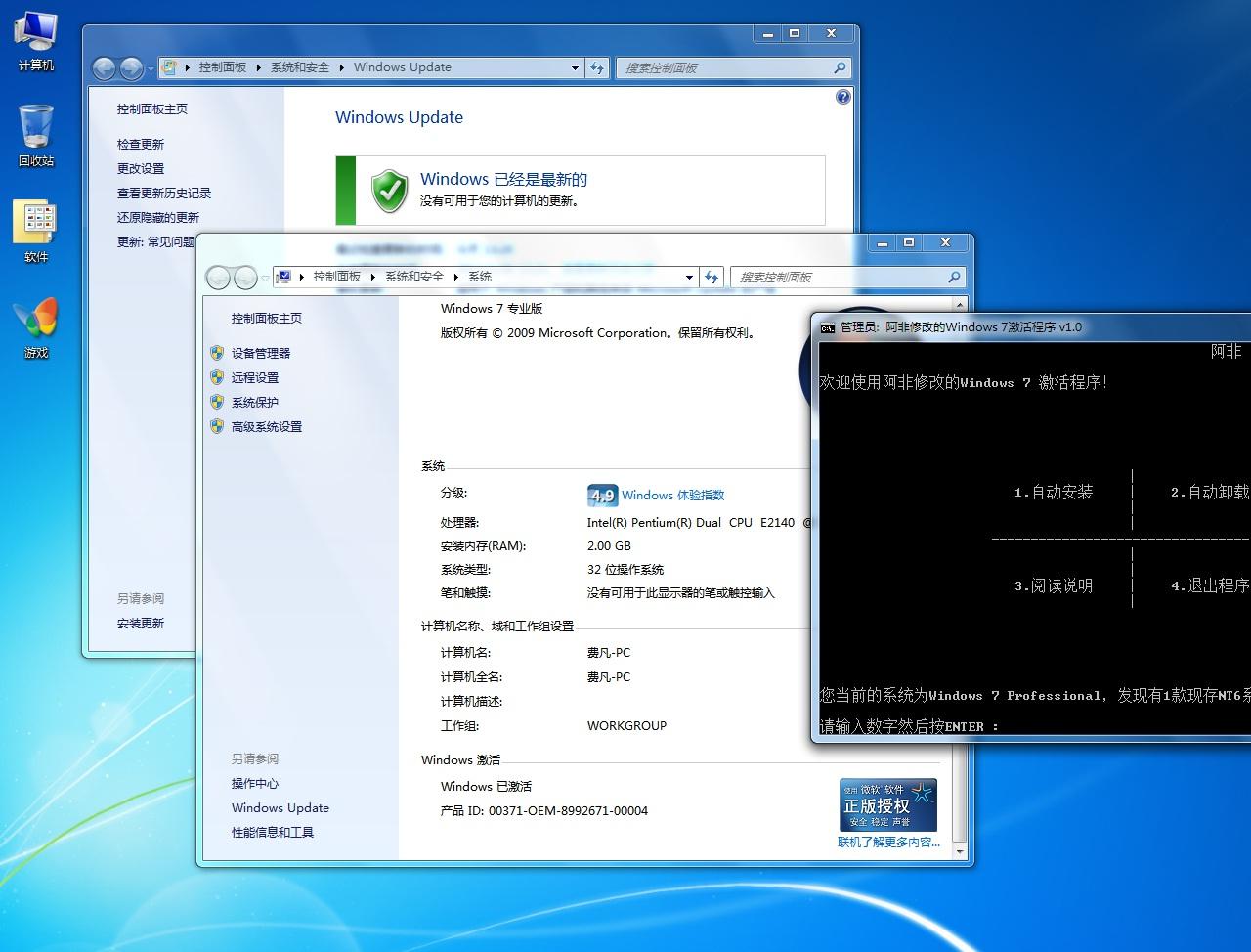Select the 回收站 recycle bin icon

35,127
